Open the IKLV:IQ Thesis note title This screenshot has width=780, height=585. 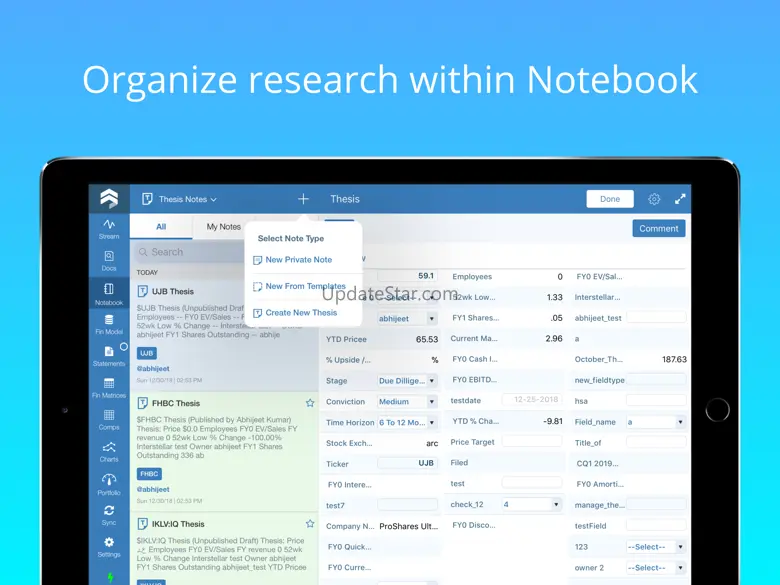[x=178, y=524]
